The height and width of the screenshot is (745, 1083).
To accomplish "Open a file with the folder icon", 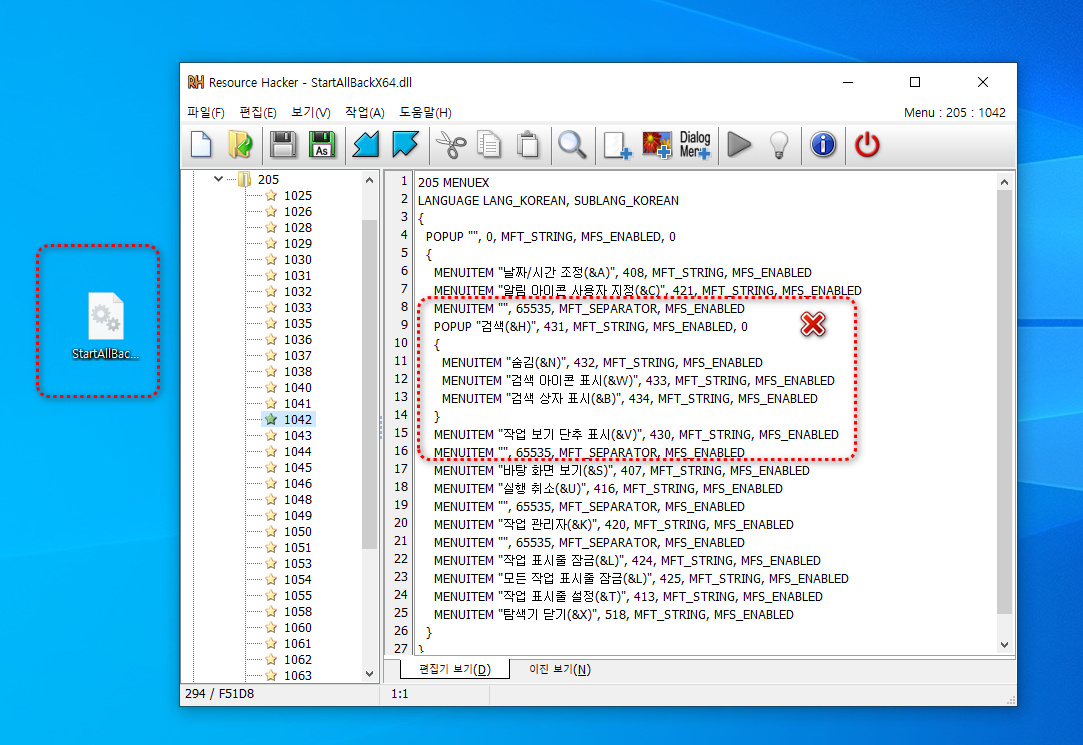I will click(x=240, y=145).
